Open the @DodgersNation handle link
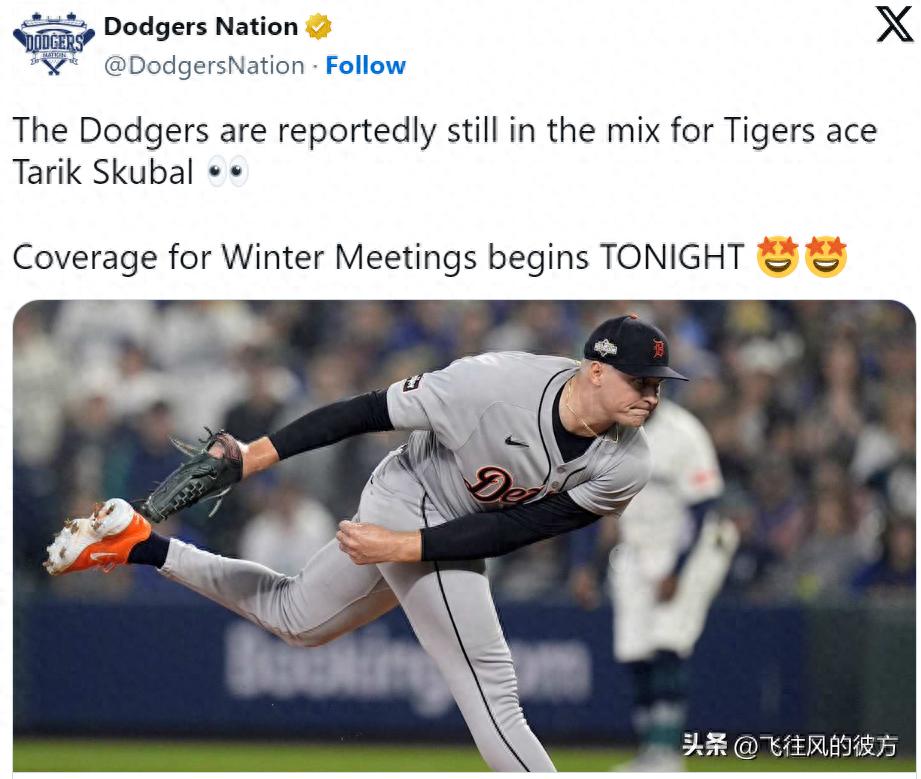Screen dimensions: 921x779 (x=205, y=66)
